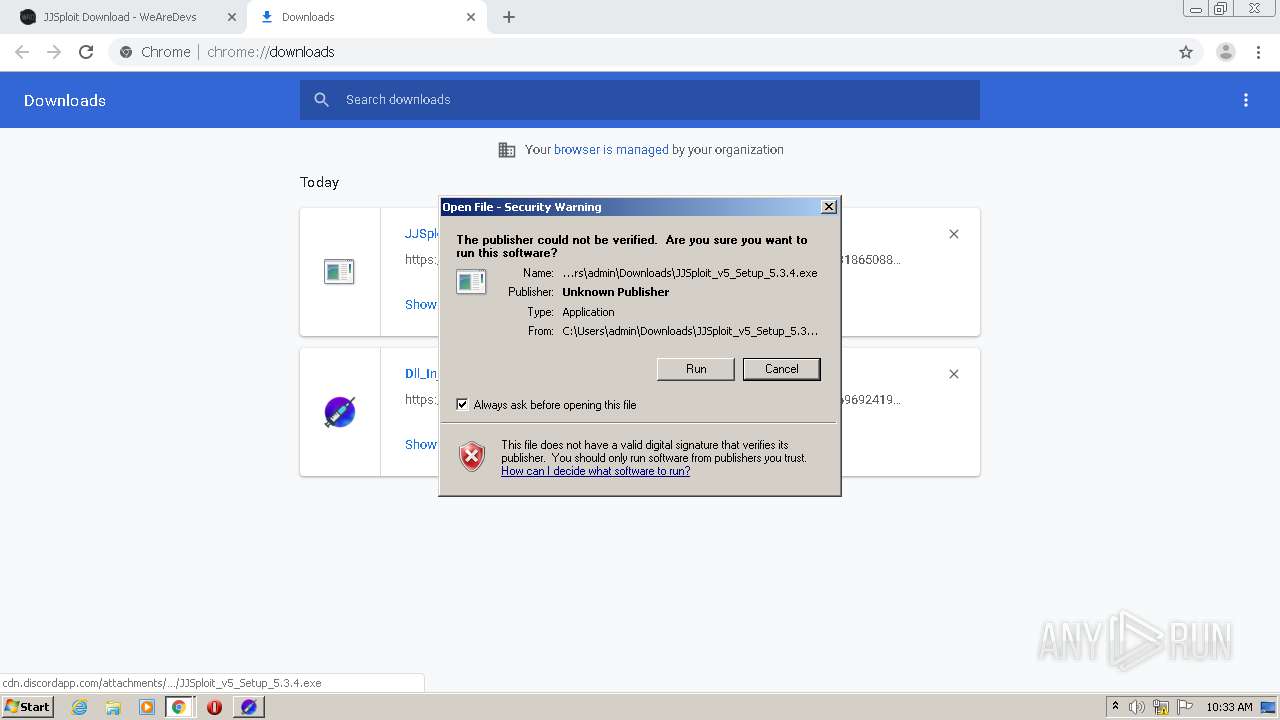The width and height of the screenshot is (1280, 720).
Task: Show JJSploit file in folder
Action: click(421, 305)
